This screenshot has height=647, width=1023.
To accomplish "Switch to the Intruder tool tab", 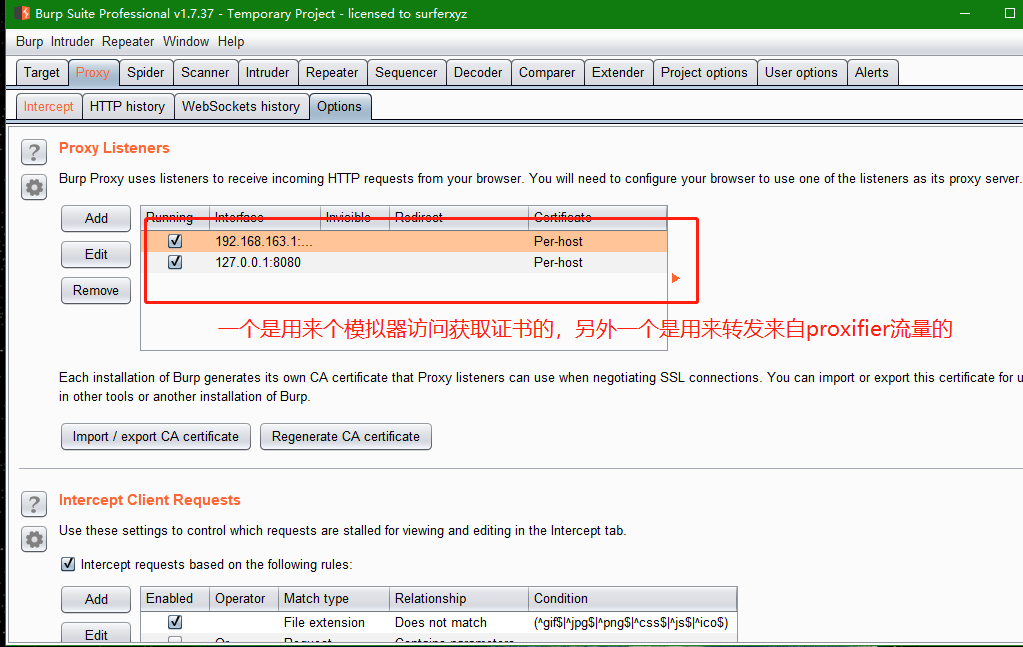I will coord(267,72).
